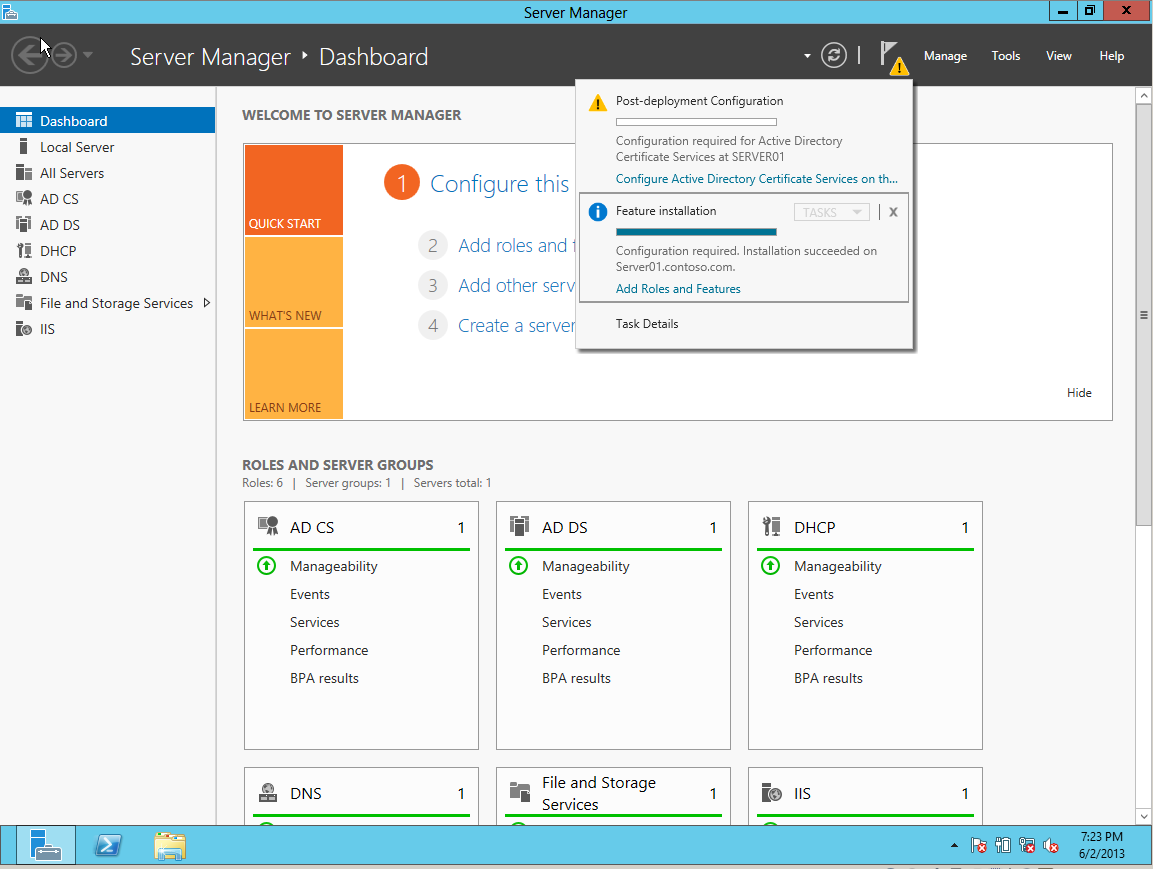The width and height of the screenshot is (1153, 869).
Task: Open AD CS Manageability status
Action: (333, 566)
